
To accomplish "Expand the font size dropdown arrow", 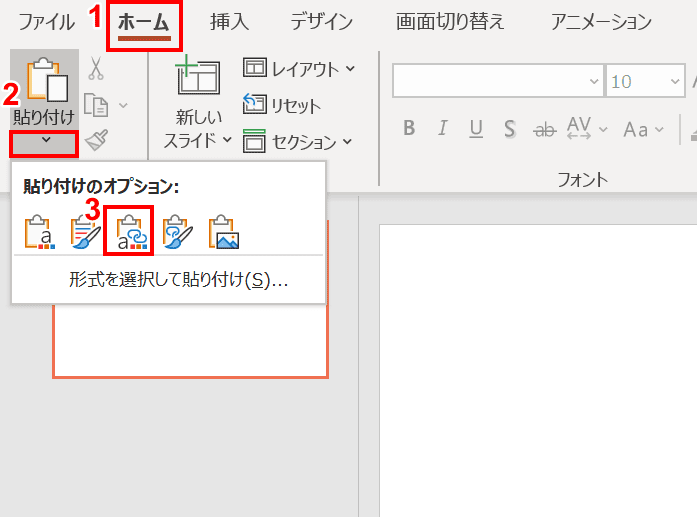I will pyautogui.click(x=675, y=81).
